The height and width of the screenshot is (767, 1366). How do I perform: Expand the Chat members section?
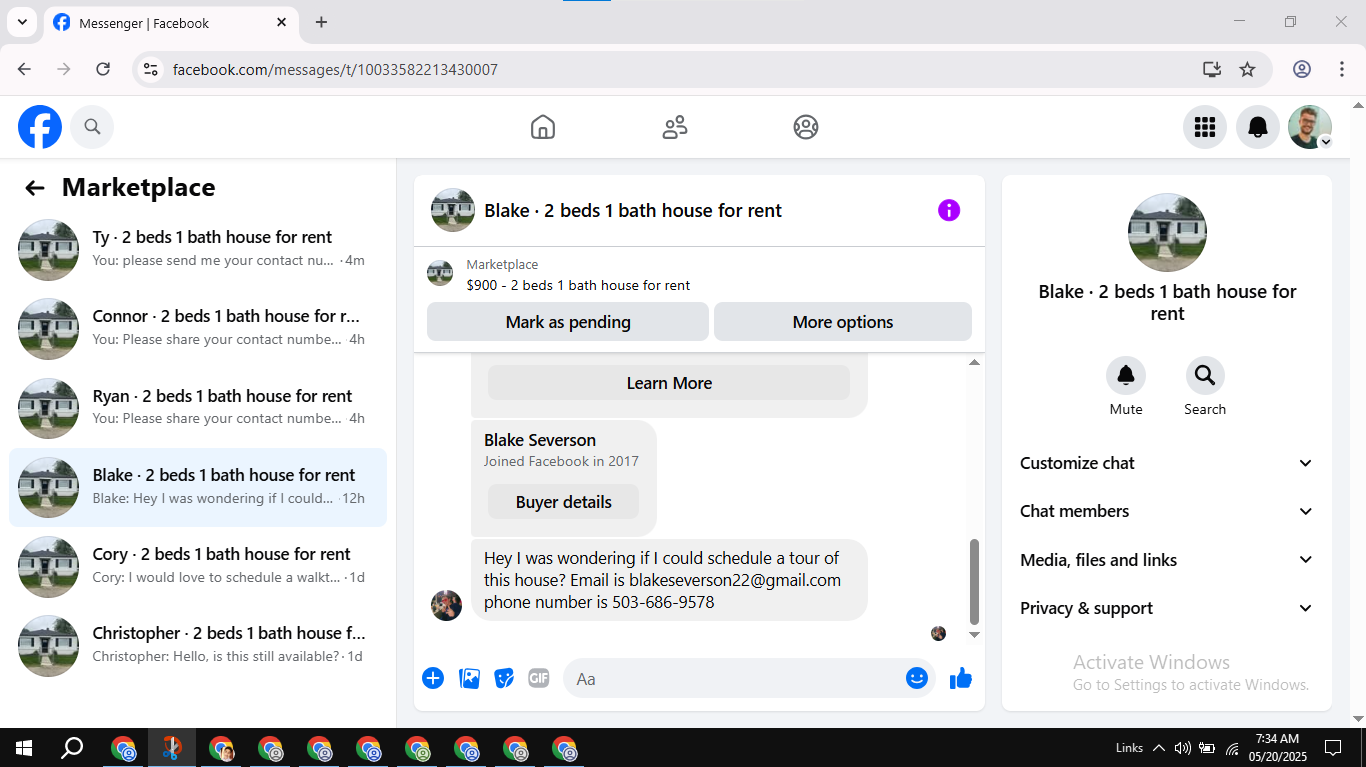1167,511
